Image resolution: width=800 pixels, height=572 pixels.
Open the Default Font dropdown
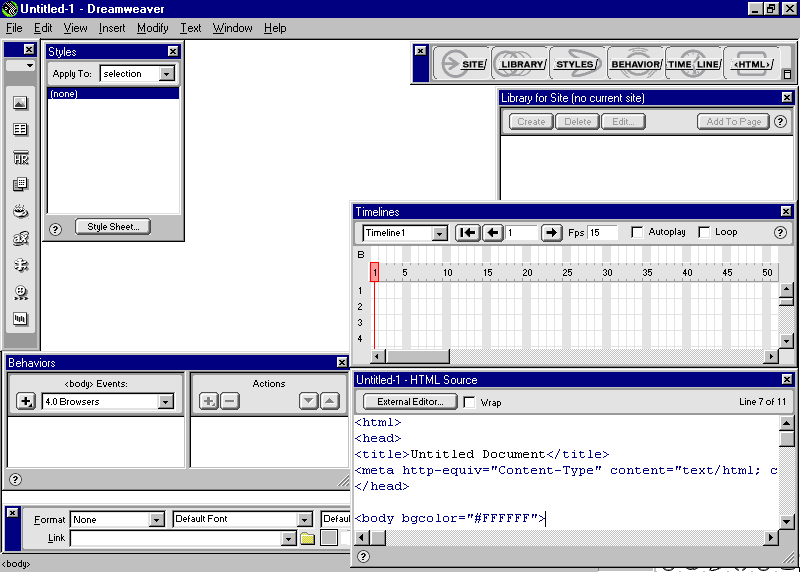tap(305, 519)
